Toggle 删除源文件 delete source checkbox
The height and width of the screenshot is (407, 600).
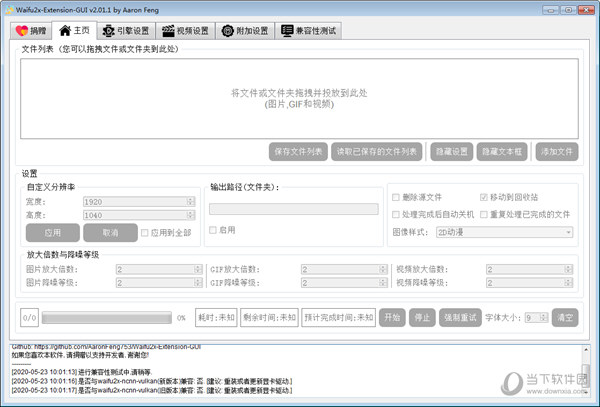click(x=396, y=197)
